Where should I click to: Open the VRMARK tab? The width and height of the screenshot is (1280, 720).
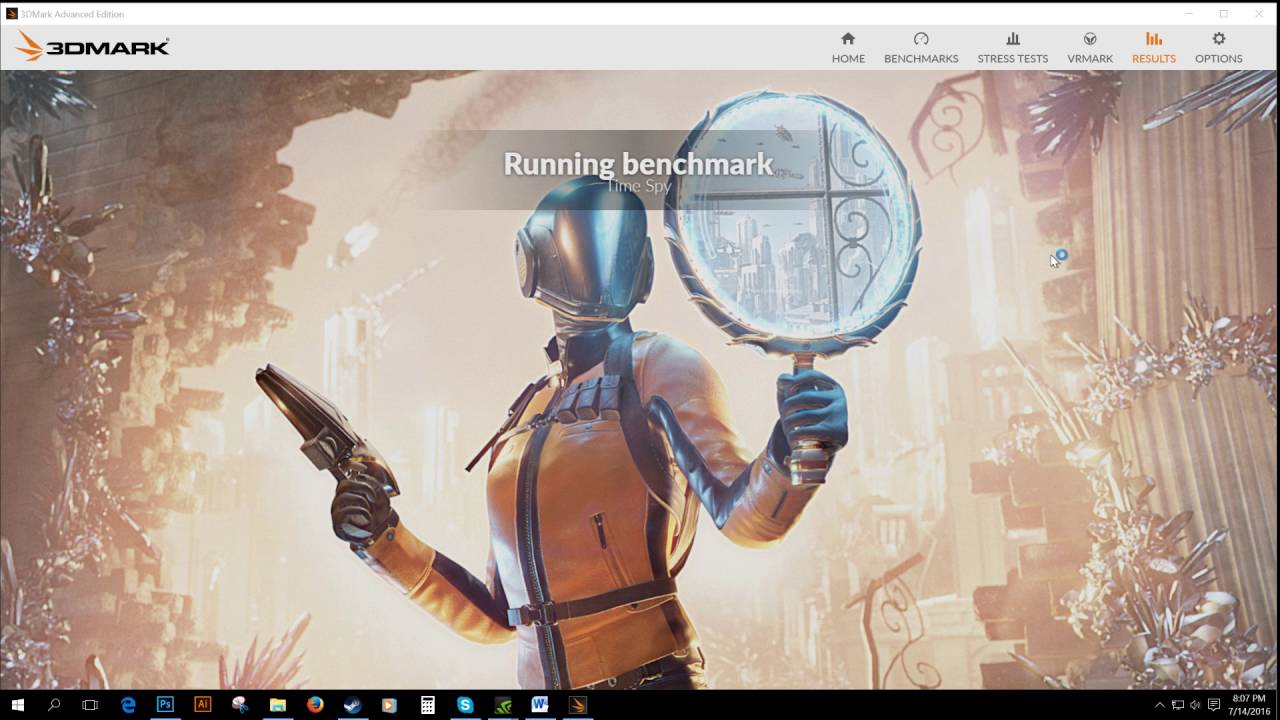click(1090, 48)
